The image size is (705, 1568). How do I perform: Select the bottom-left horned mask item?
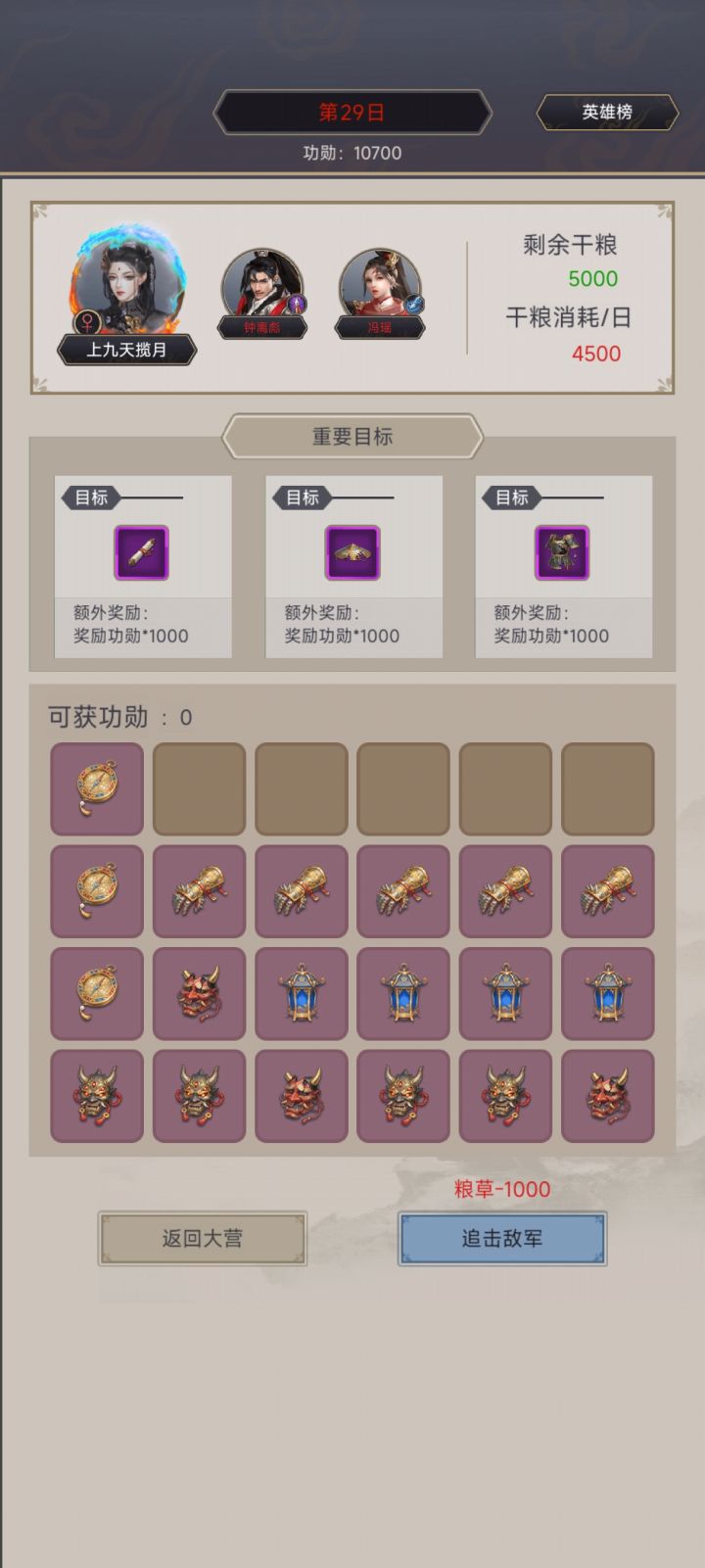tap(97, 1096)
